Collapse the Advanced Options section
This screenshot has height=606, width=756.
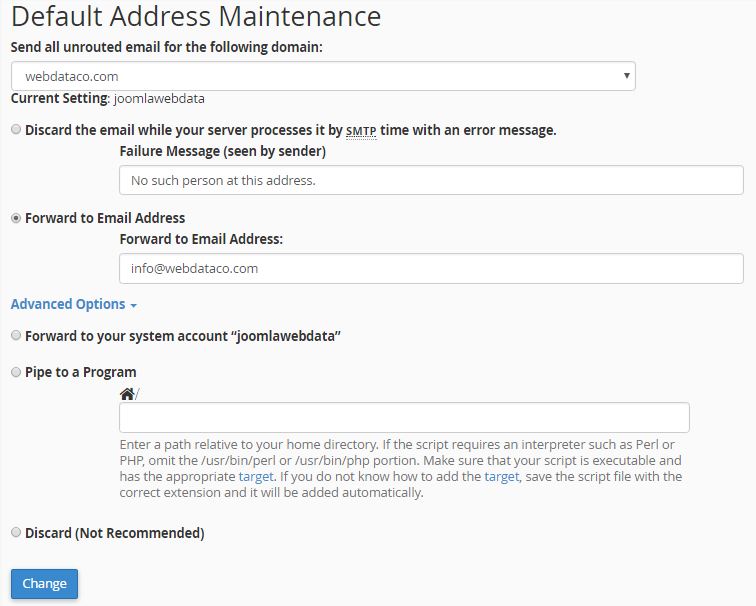[x=74, y=304]
